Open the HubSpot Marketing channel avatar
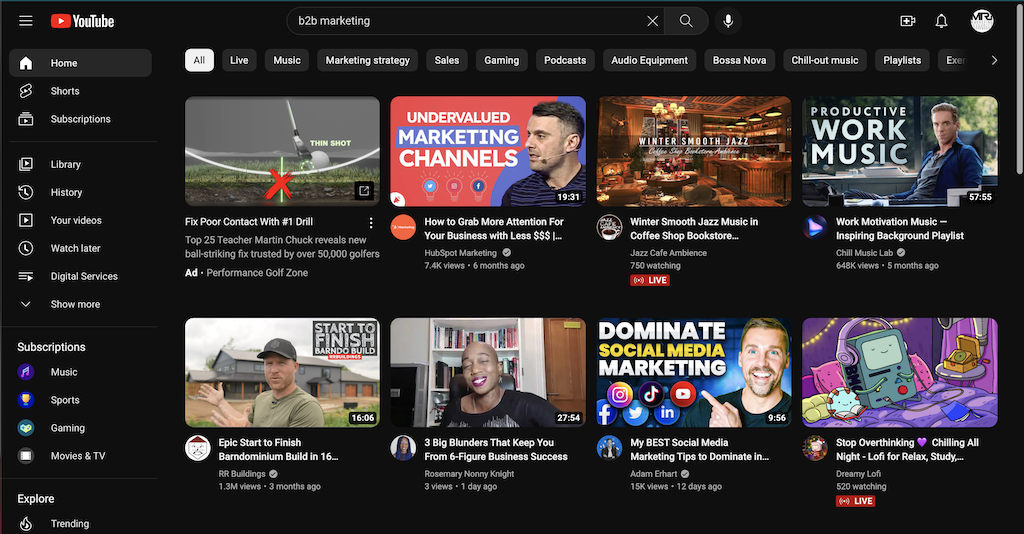Viewport: 1024px width, 534px height. [x=403, y=227]
